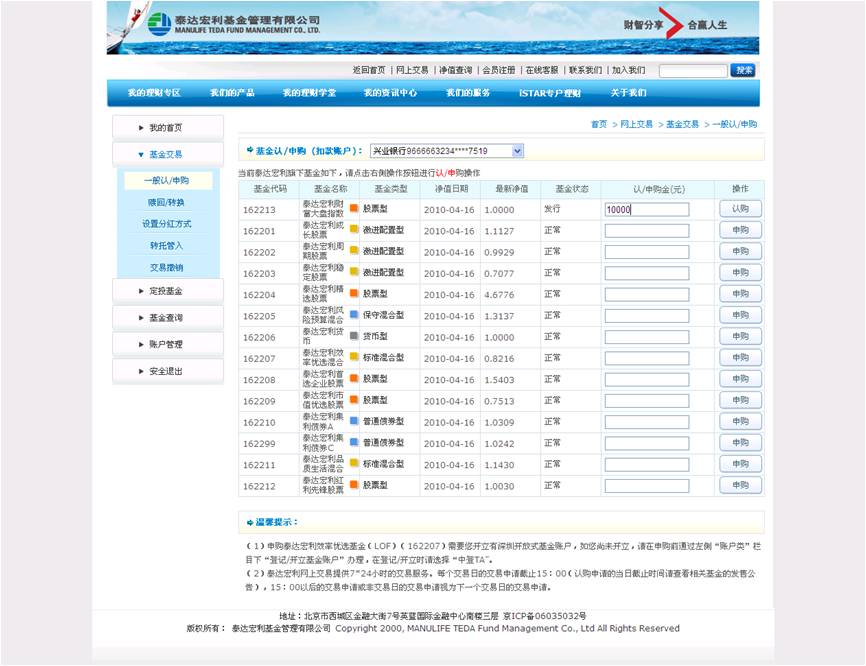Click the 申购 button for fund 162209
The image size is (866, 666).
click(x=741, y=400)
